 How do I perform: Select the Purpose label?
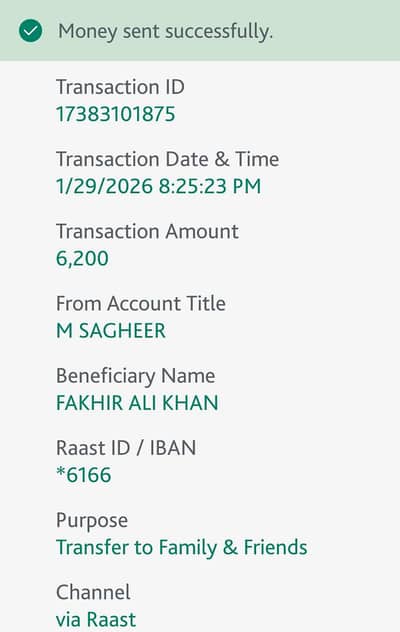click(x=92, y=520)
